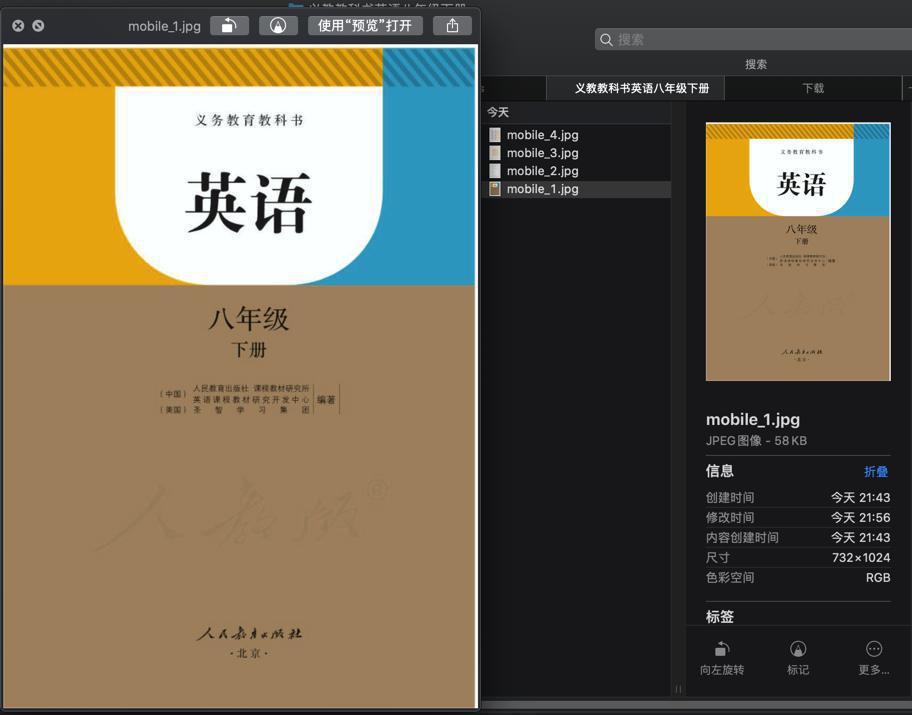Click the 搜索 label below search field

tap(756, 65)
